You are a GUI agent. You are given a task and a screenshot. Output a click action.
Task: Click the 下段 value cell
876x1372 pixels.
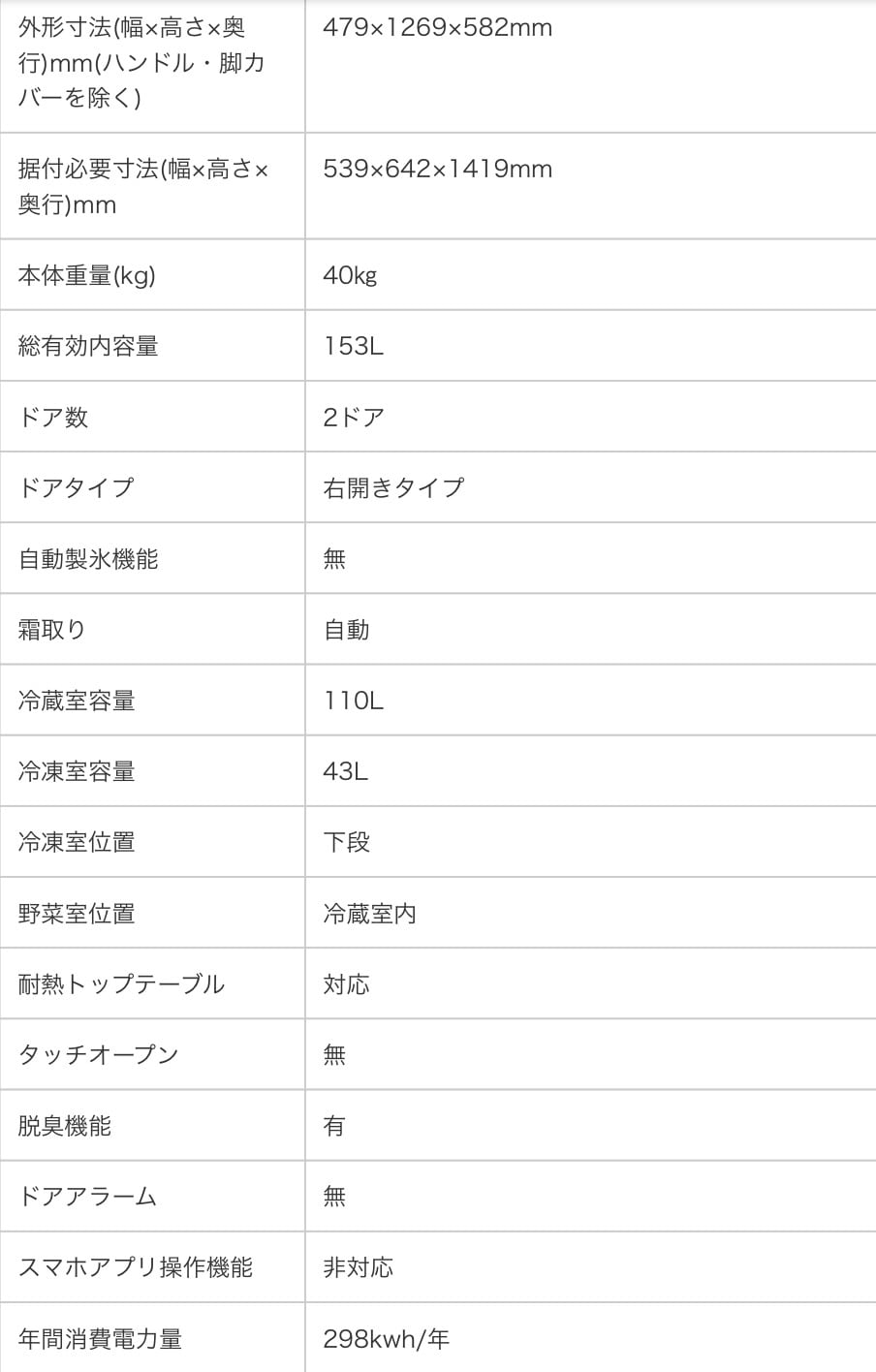point(347,843)
